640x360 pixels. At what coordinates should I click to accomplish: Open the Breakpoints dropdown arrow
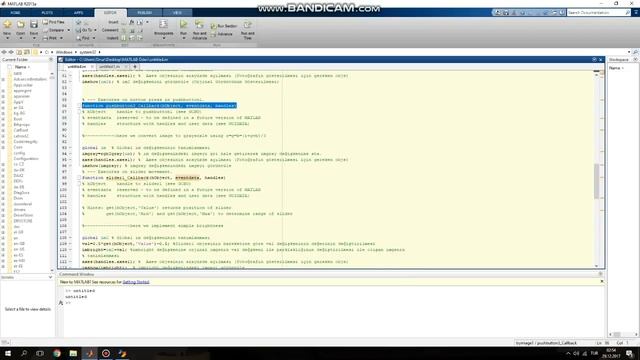tap(163, 38)
